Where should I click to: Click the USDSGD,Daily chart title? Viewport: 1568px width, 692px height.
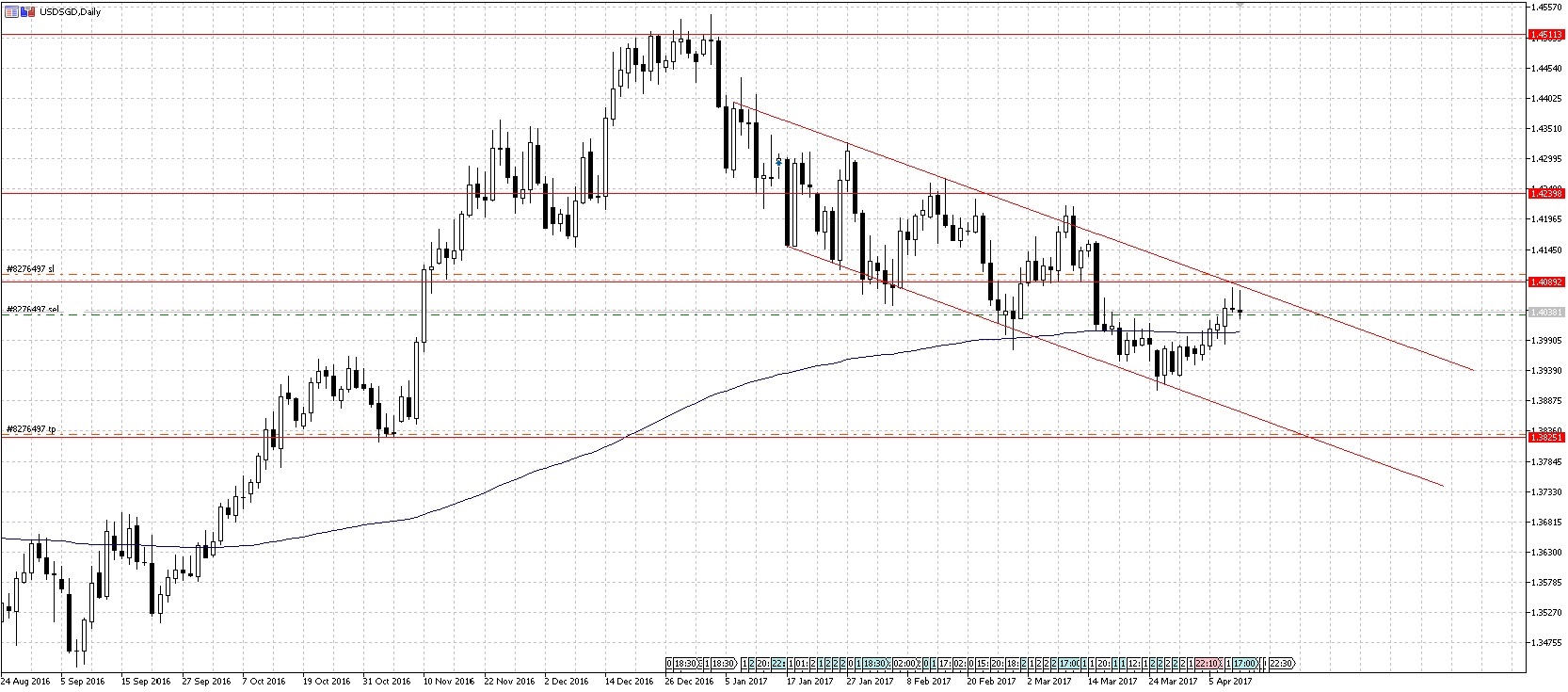click(x=71, y=12)
